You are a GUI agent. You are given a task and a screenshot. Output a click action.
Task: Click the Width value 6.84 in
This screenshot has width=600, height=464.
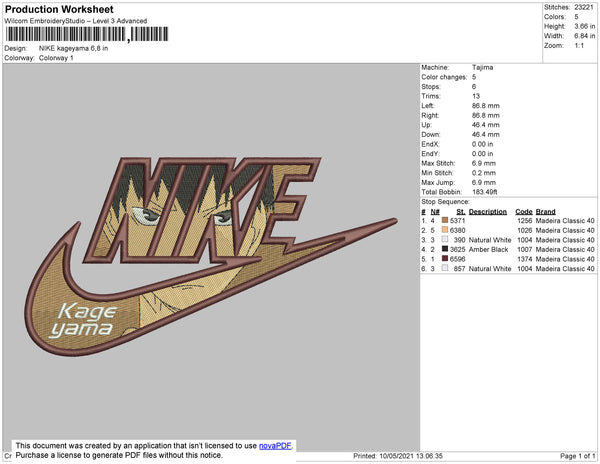(x=584, y=36)
